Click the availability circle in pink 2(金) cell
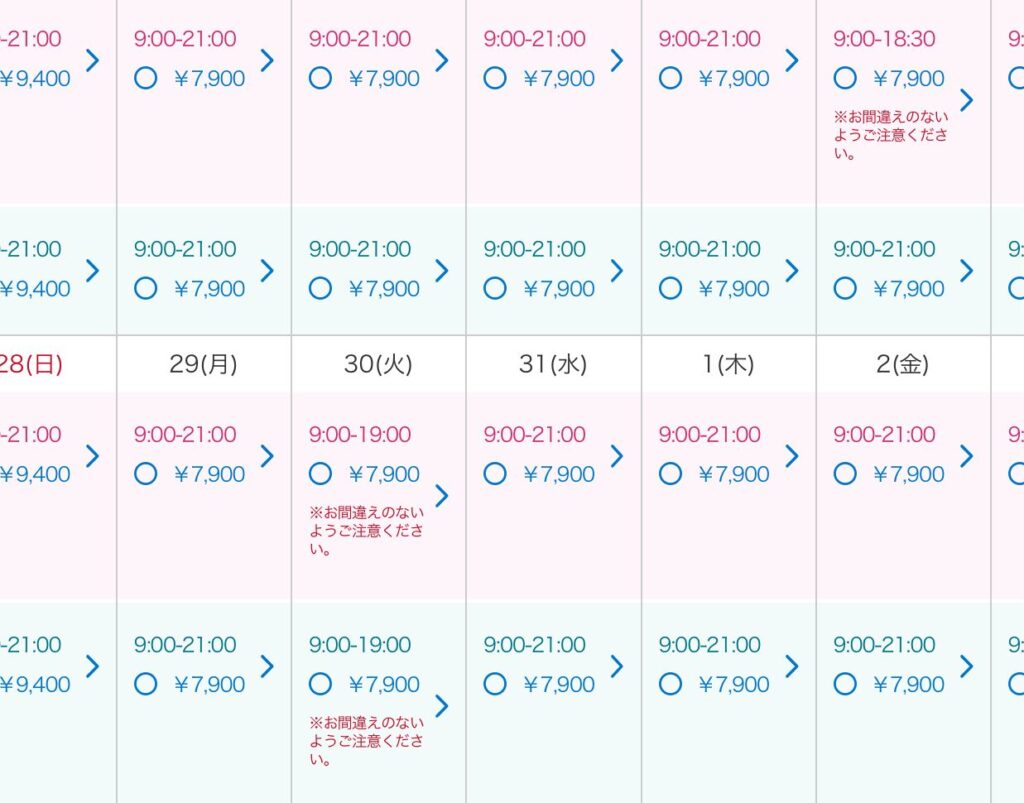This screenshot has height=803, width=1024. (845, 474)
